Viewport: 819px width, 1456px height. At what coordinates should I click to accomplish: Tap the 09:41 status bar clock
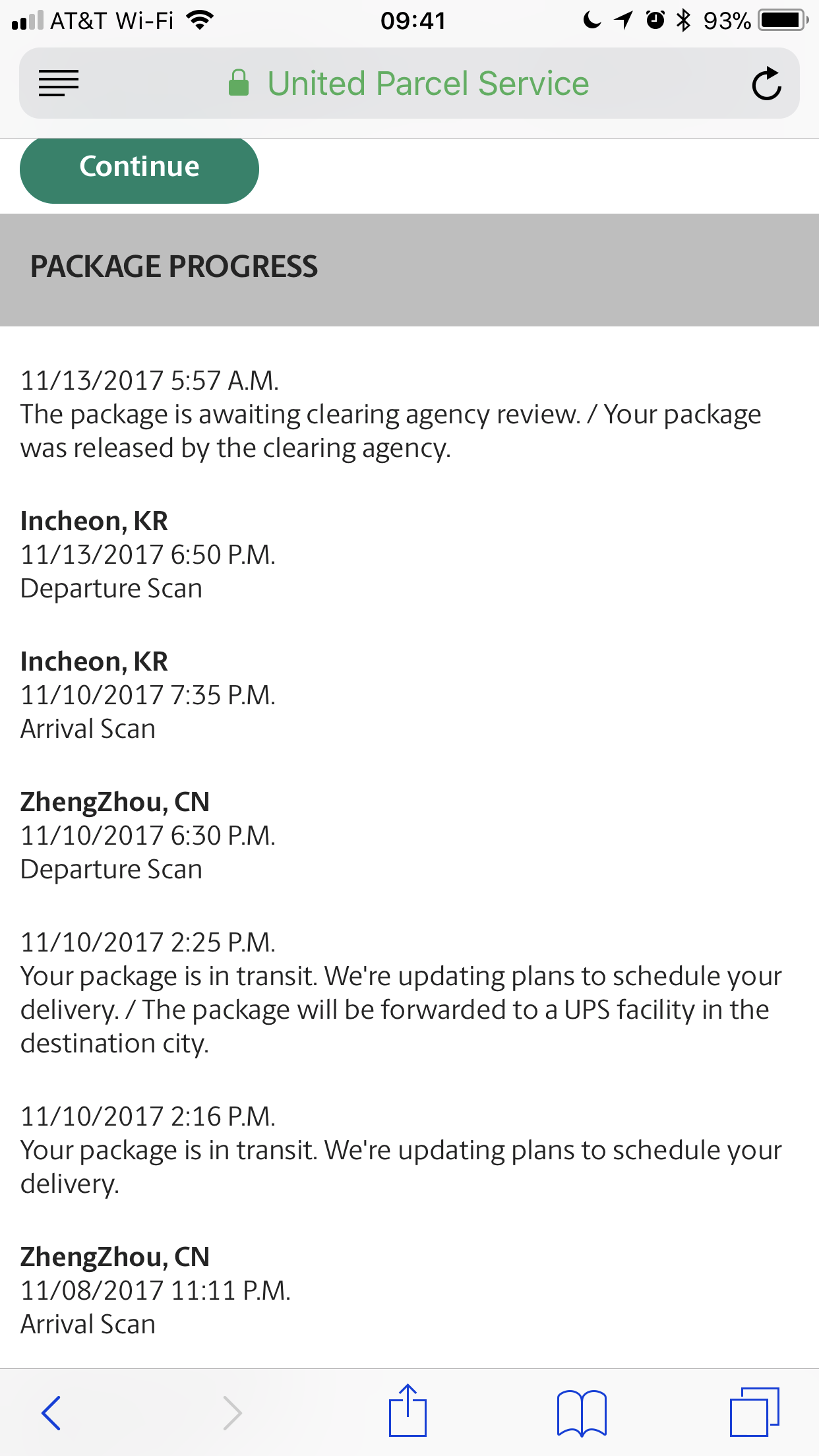click(413, 20)
